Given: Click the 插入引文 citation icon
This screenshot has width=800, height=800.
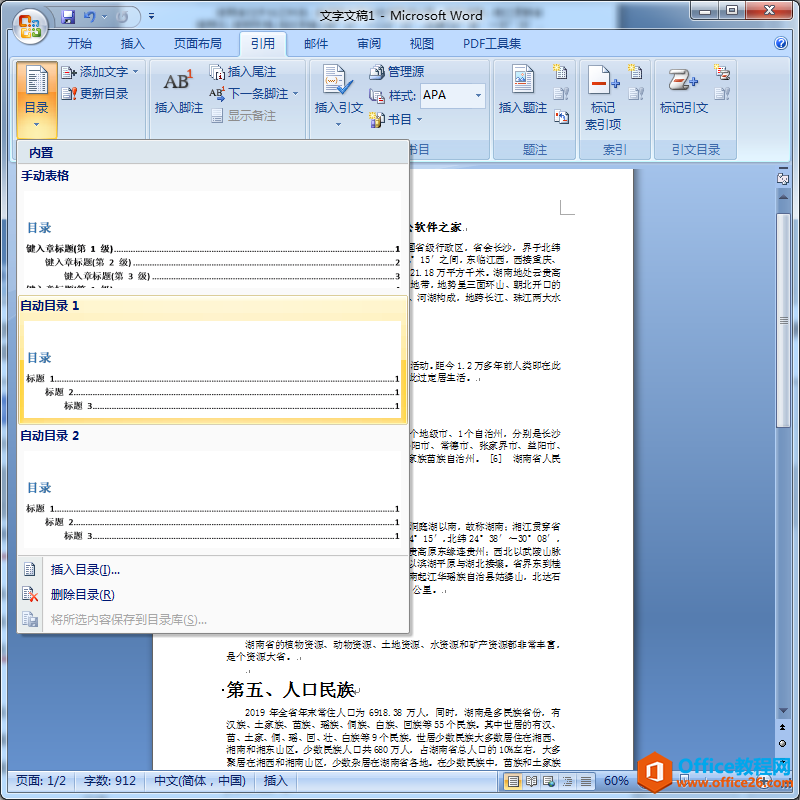Looking at the screenshot, I should point(337,80).
